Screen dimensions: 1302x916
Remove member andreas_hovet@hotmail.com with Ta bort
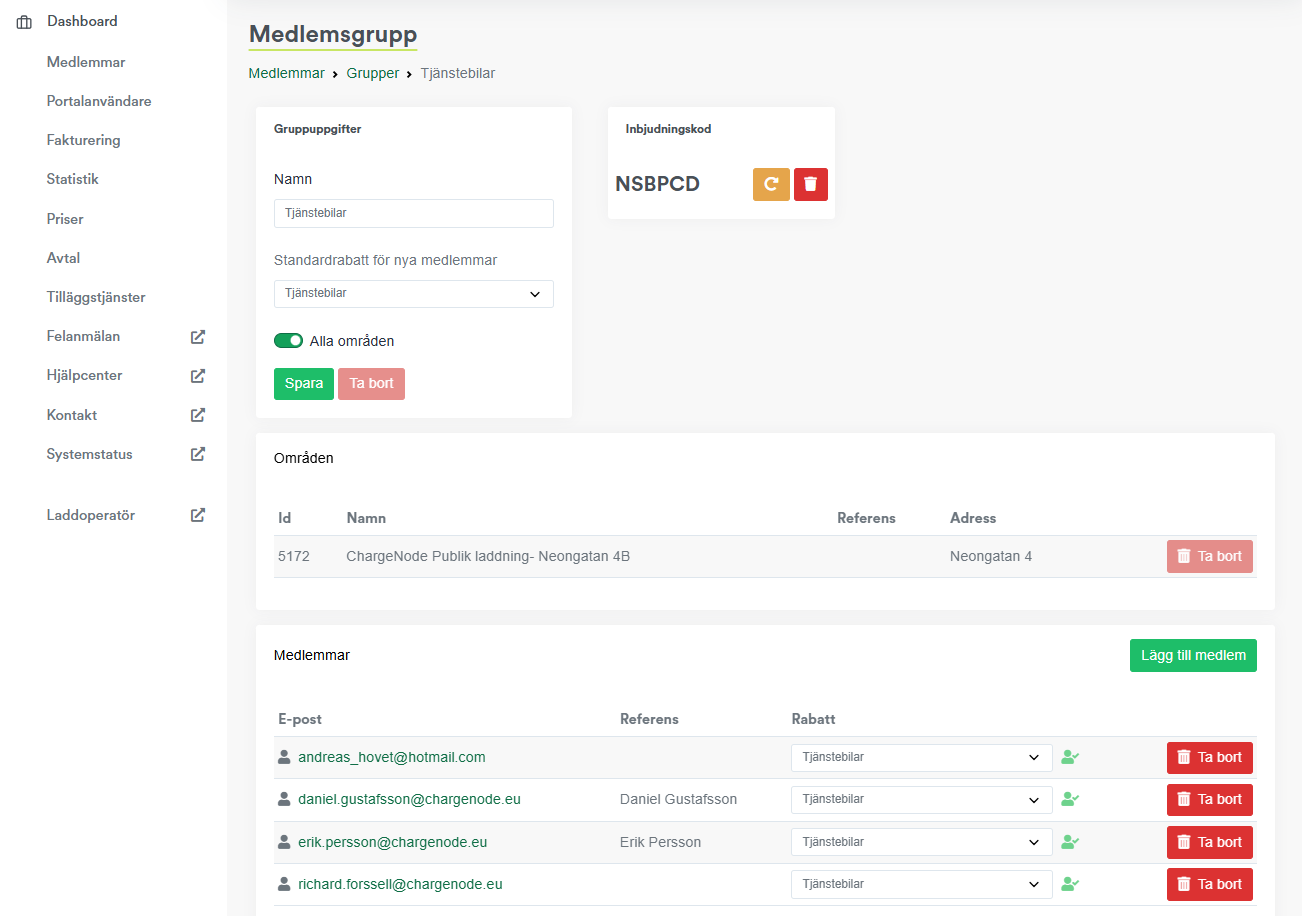pos(1209,758)
